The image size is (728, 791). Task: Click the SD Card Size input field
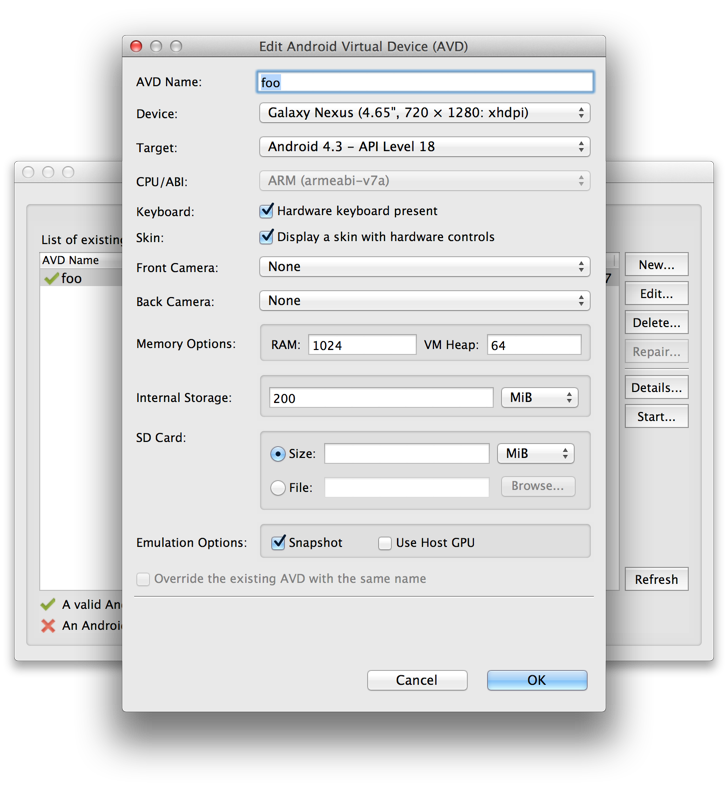point(407,454)
